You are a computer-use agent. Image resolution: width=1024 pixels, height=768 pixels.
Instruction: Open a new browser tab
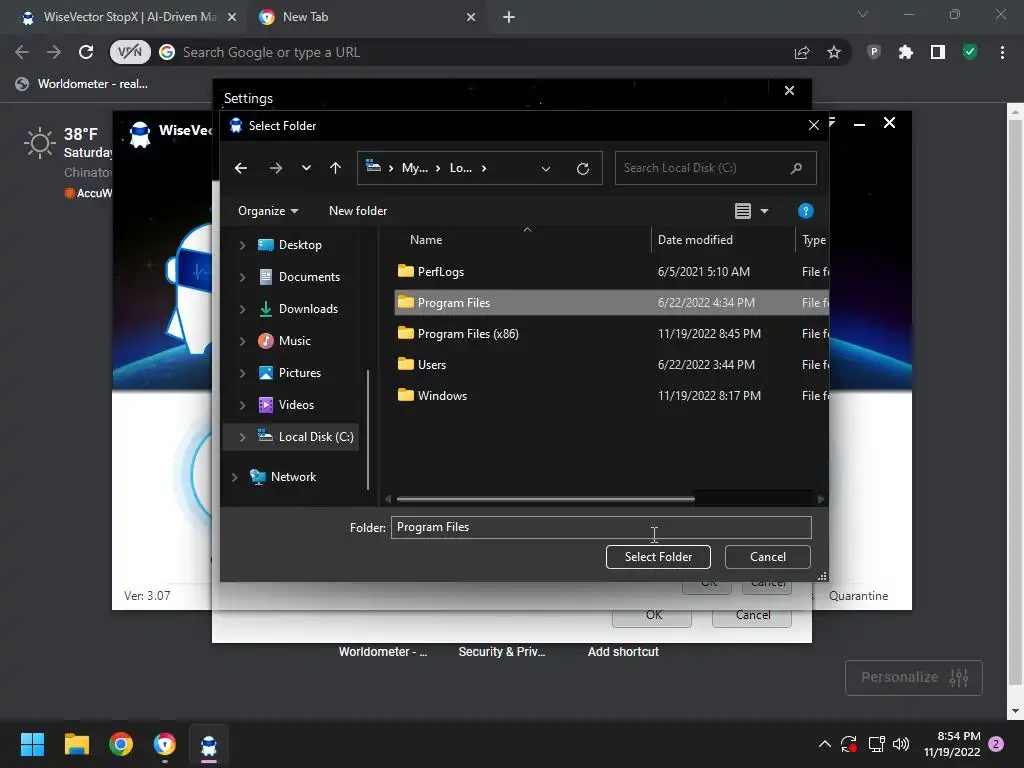click(509, 18)
